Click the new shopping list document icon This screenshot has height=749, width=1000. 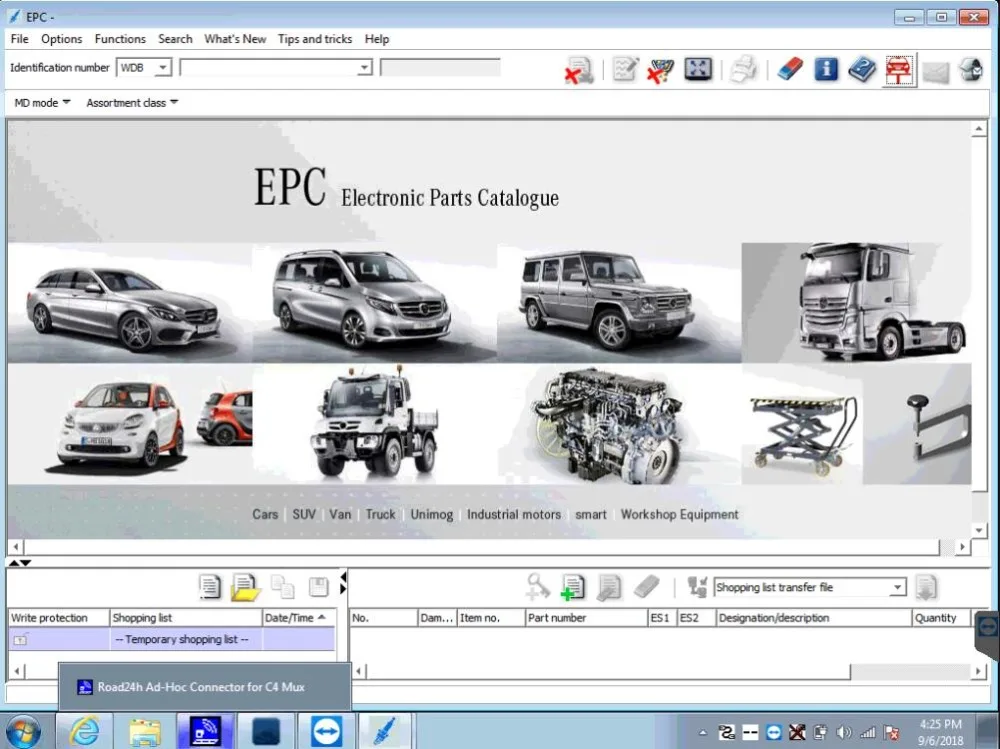[x=210, y=587]
